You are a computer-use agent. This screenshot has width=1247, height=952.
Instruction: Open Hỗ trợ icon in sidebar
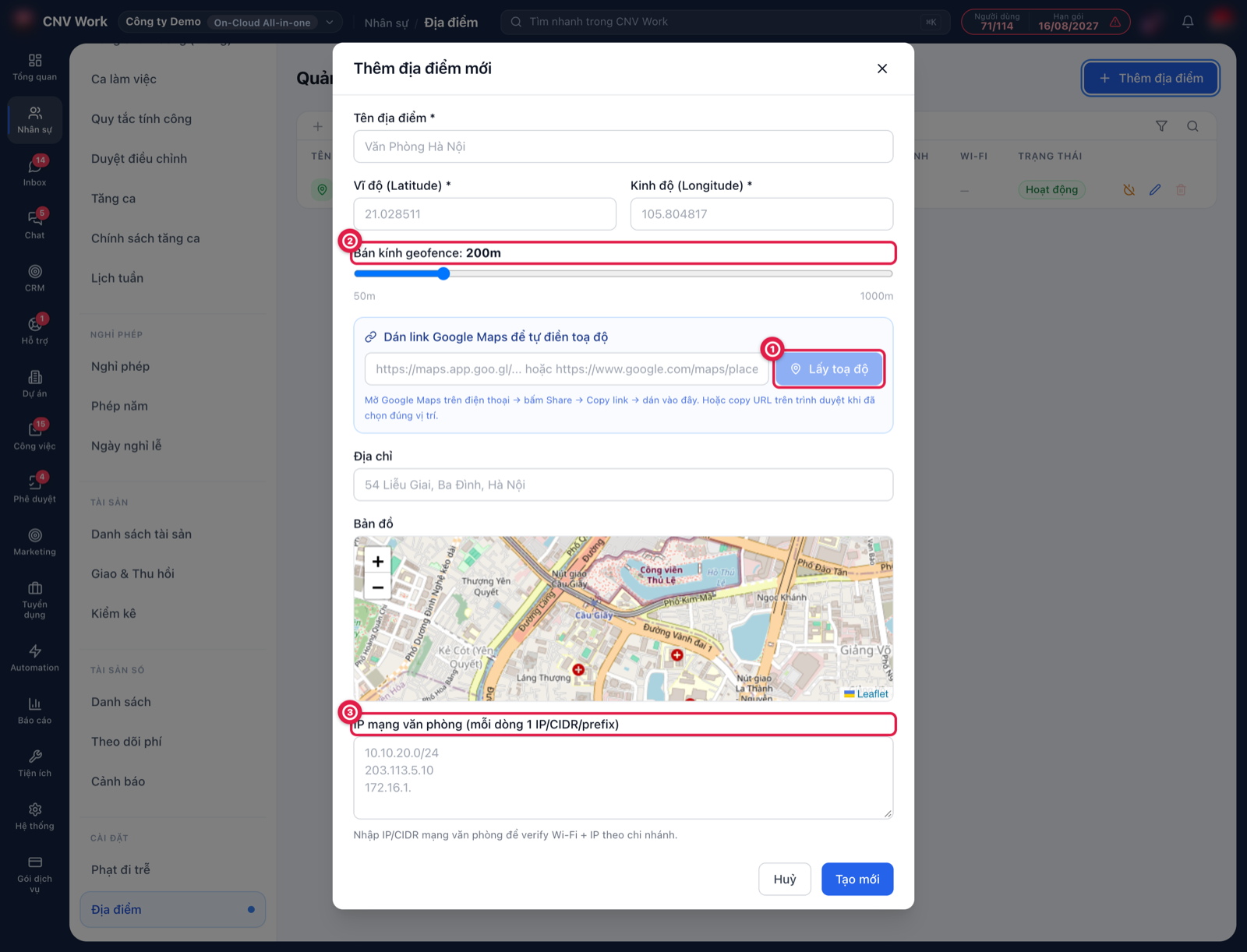point(34,331)
